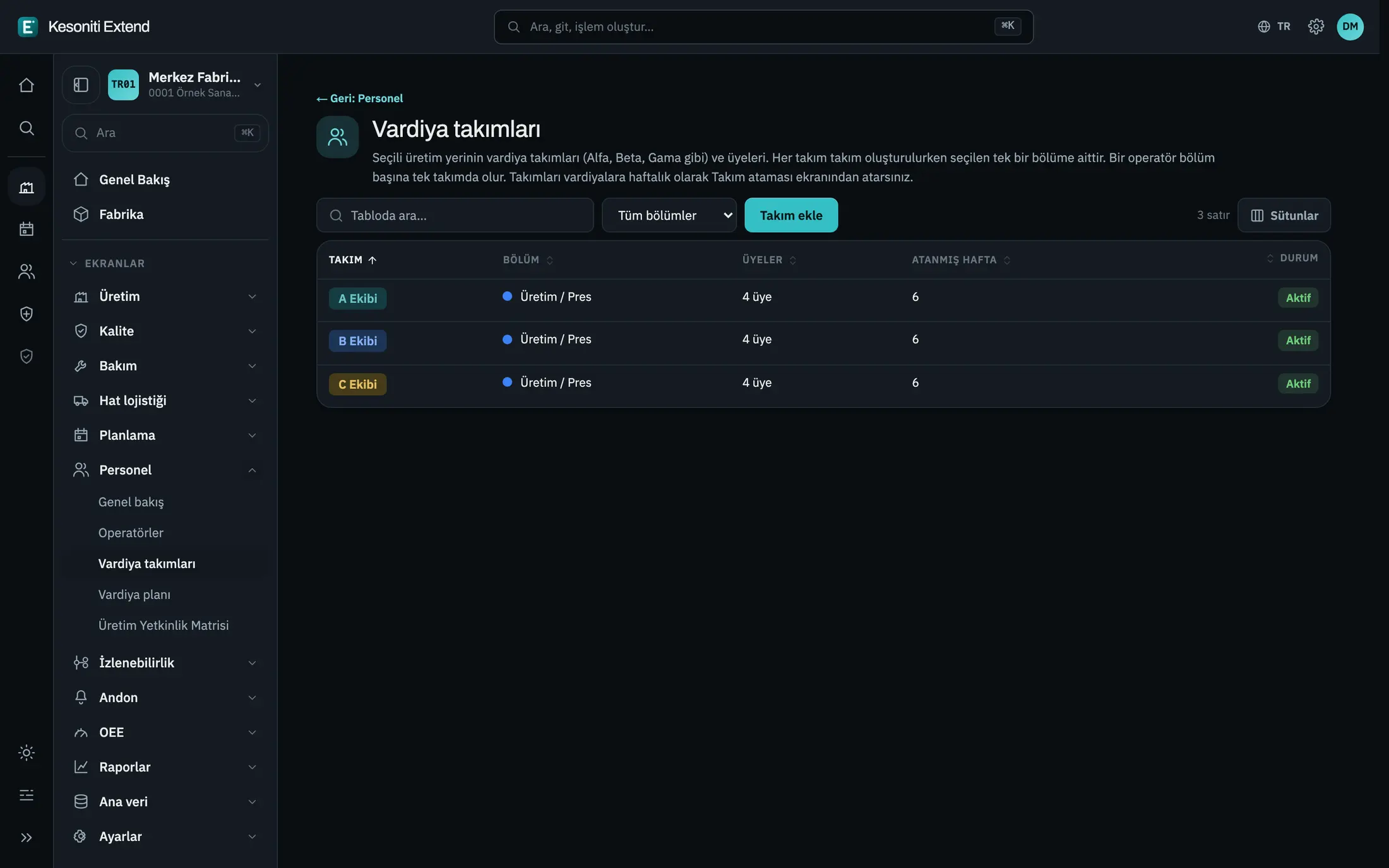Expand the Bakım menu section

pos(165,366)
